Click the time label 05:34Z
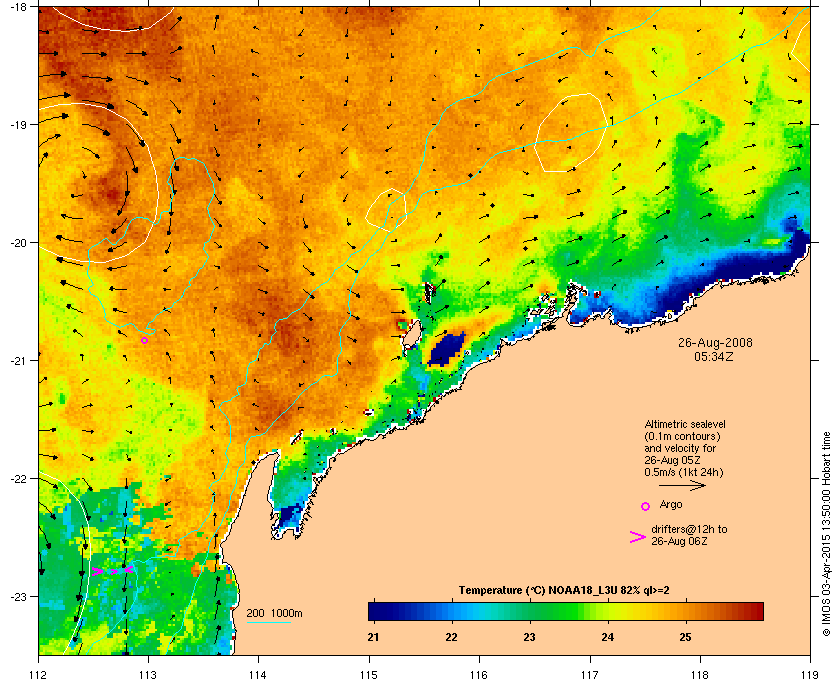This screenshot has height=680, width=840. click(714, 356)
